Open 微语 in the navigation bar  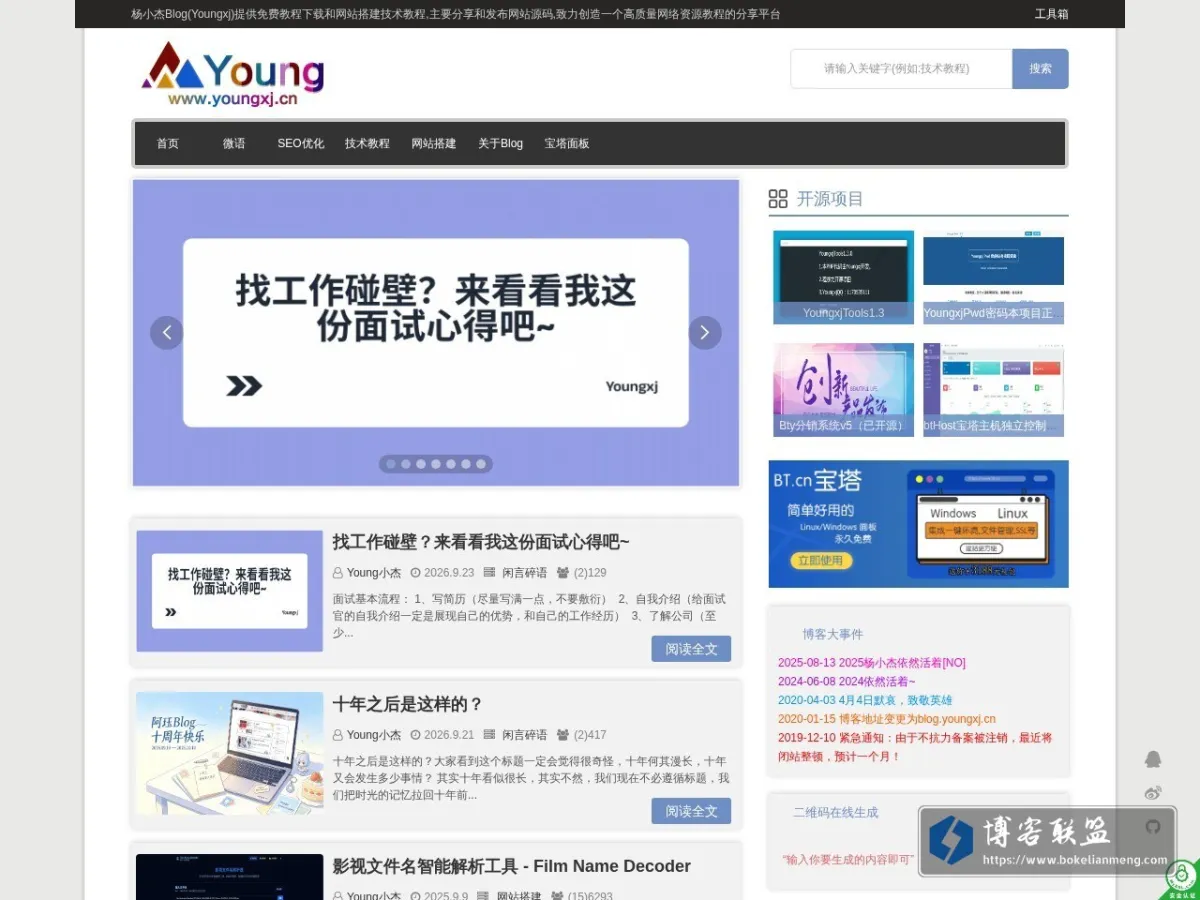[234, 144]
